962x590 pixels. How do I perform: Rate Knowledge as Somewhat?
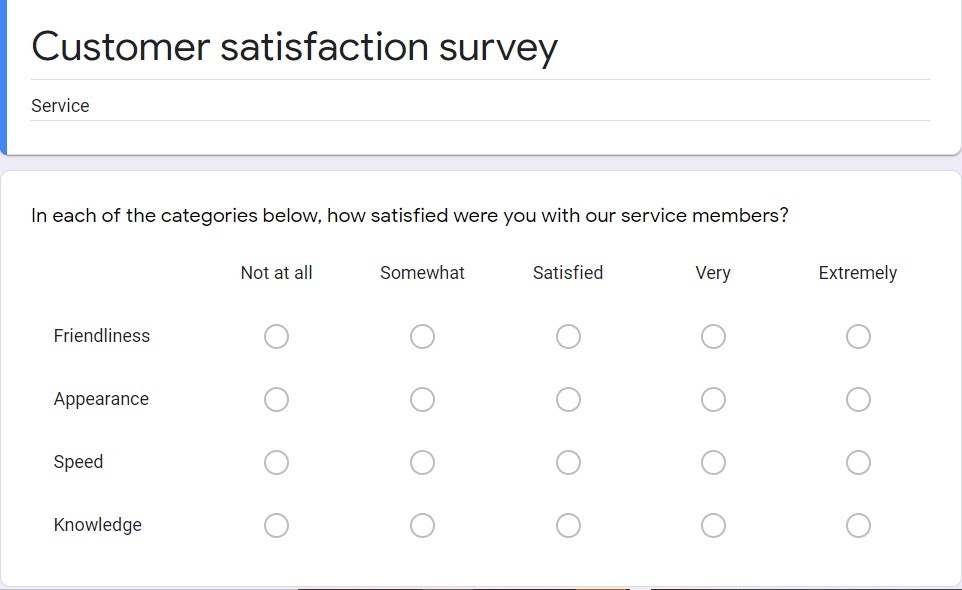click(422, 526)
